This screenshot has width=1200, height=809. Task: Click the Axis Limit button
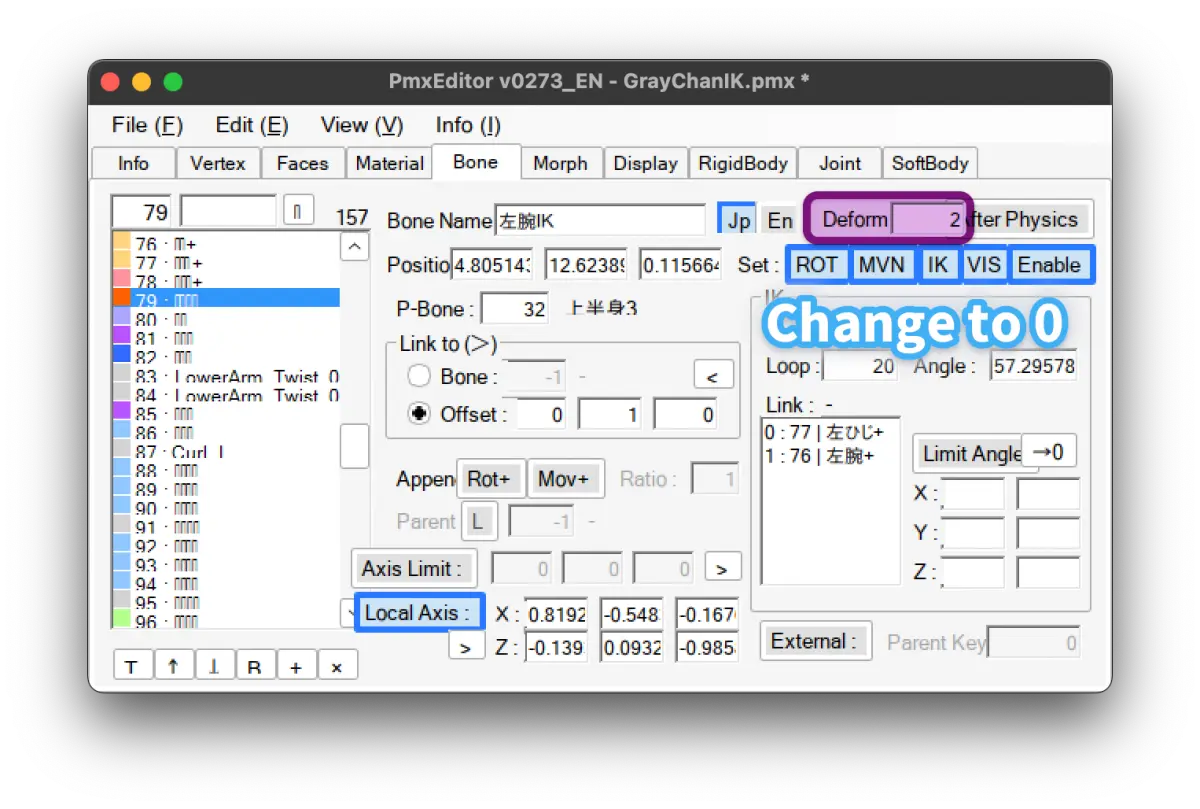414,568
